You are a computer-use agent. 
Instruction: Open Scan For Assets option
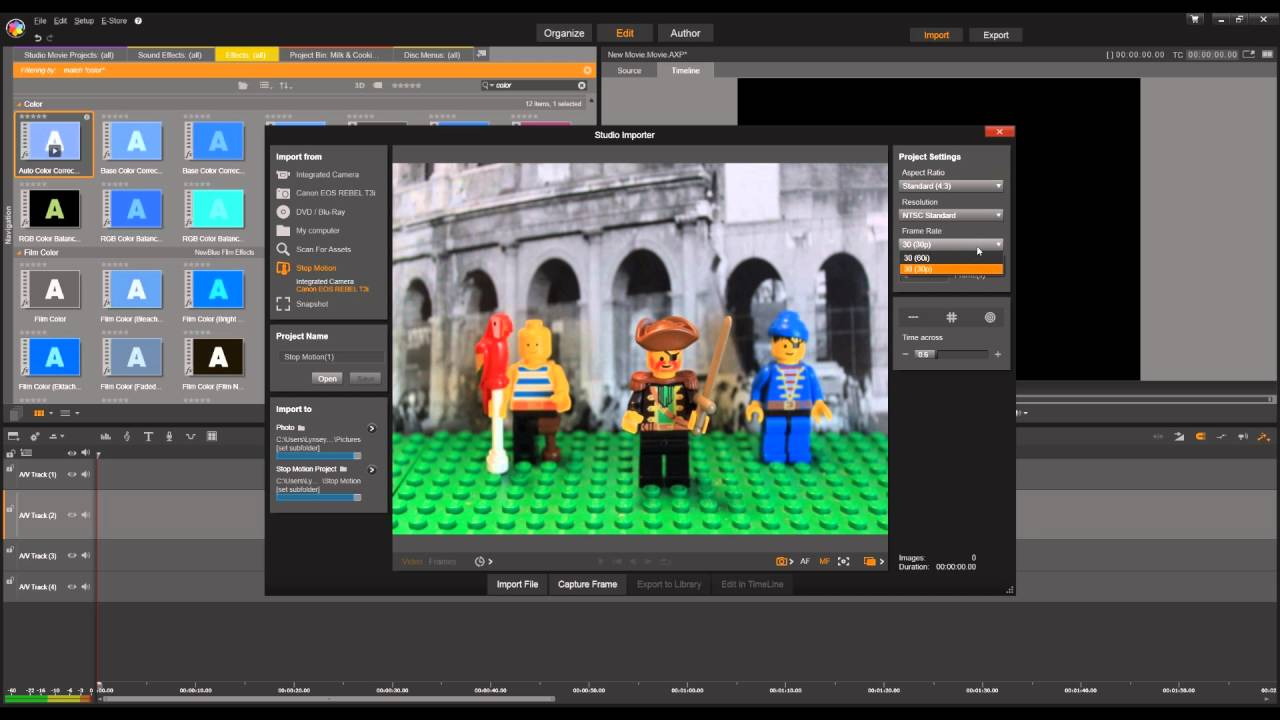[x=314, y=249]
